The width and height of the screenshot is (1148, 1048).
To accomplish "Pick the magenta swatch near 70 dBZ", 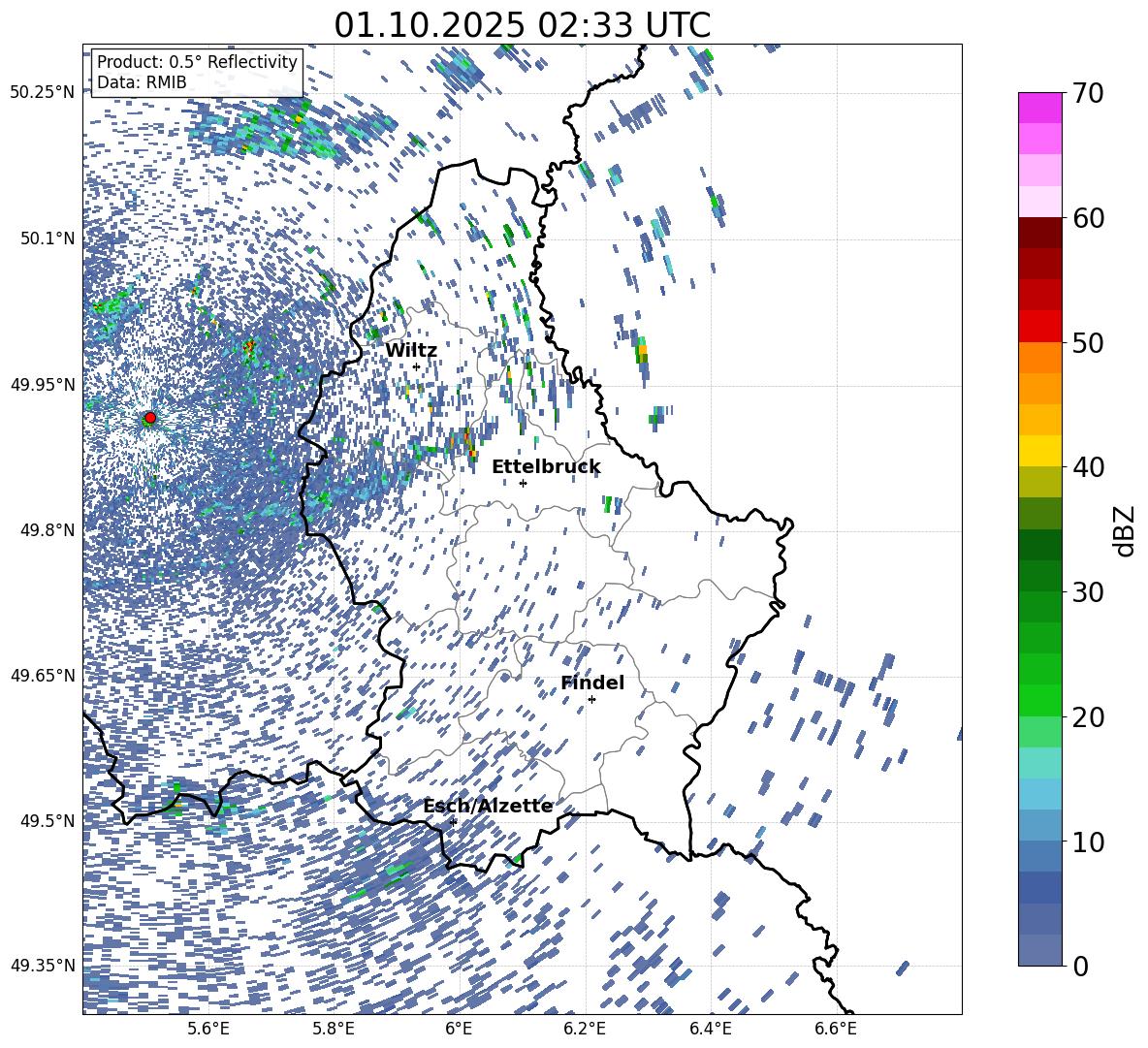I will (1039, 108).
